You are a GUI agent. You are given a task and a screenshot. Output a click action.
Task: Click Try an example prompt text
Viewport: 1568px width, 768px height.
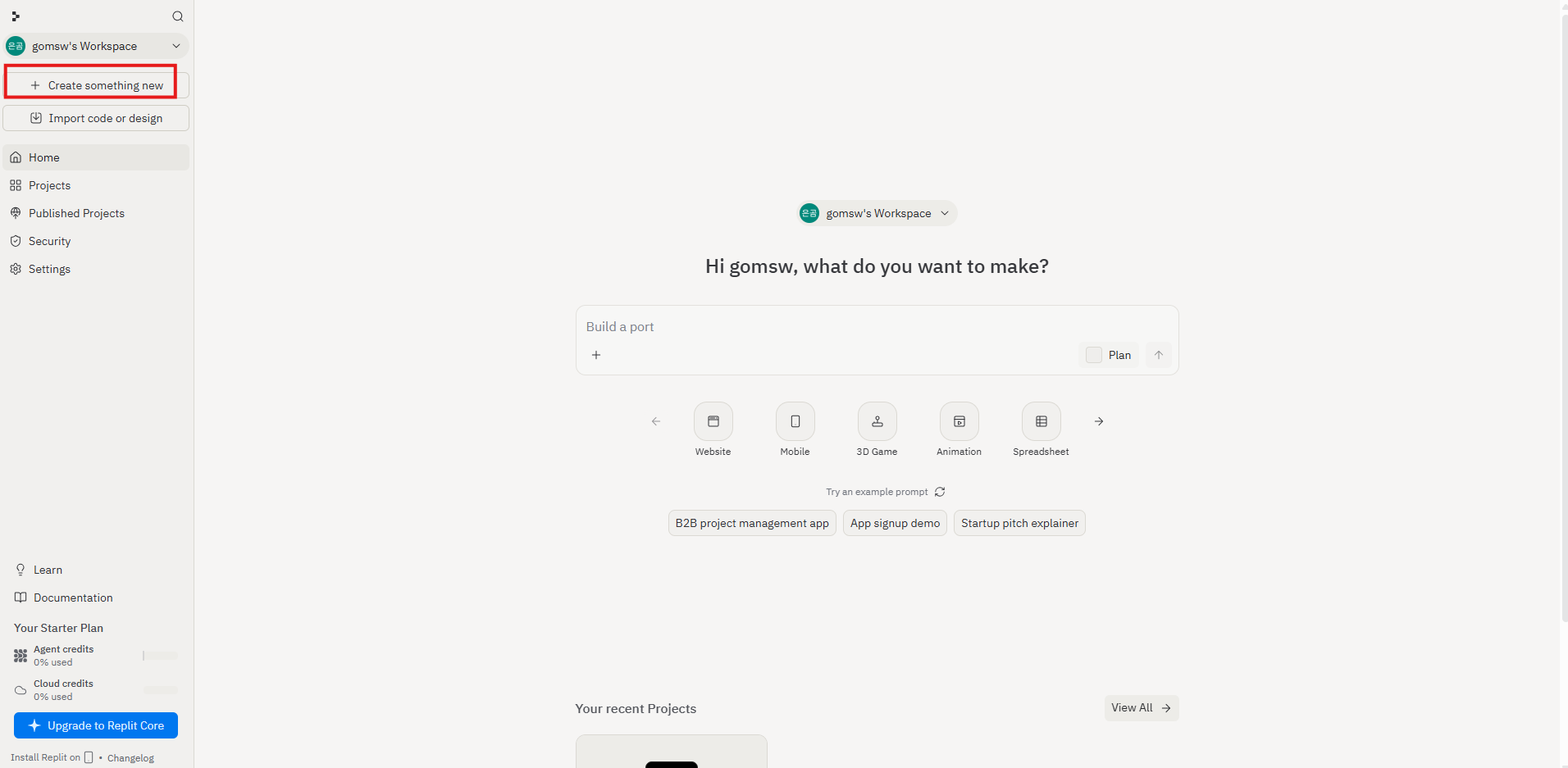(x=877, y=492)
